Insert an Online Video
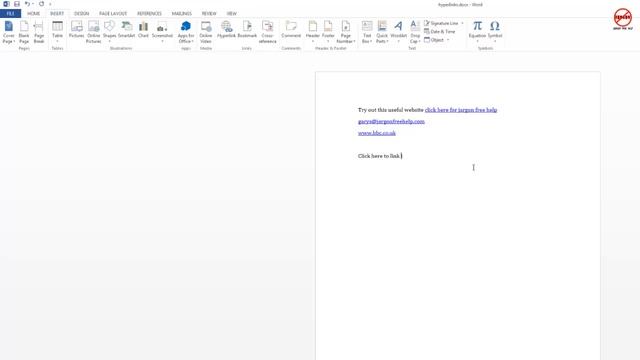Viewport: 640px width, 360px height. pos(206,32)
